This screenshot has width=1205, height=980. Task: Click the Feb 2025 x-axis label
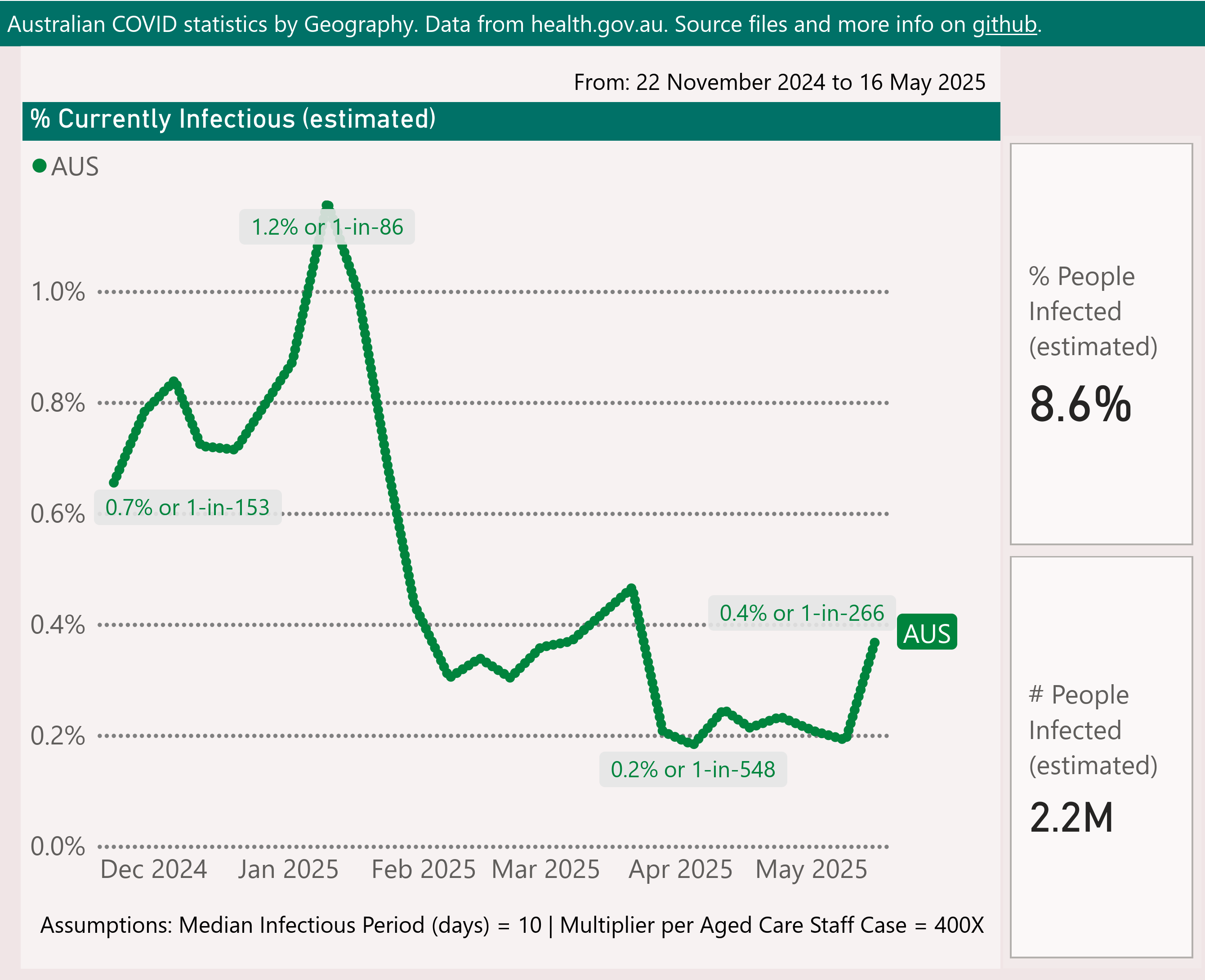pos(423,869)
